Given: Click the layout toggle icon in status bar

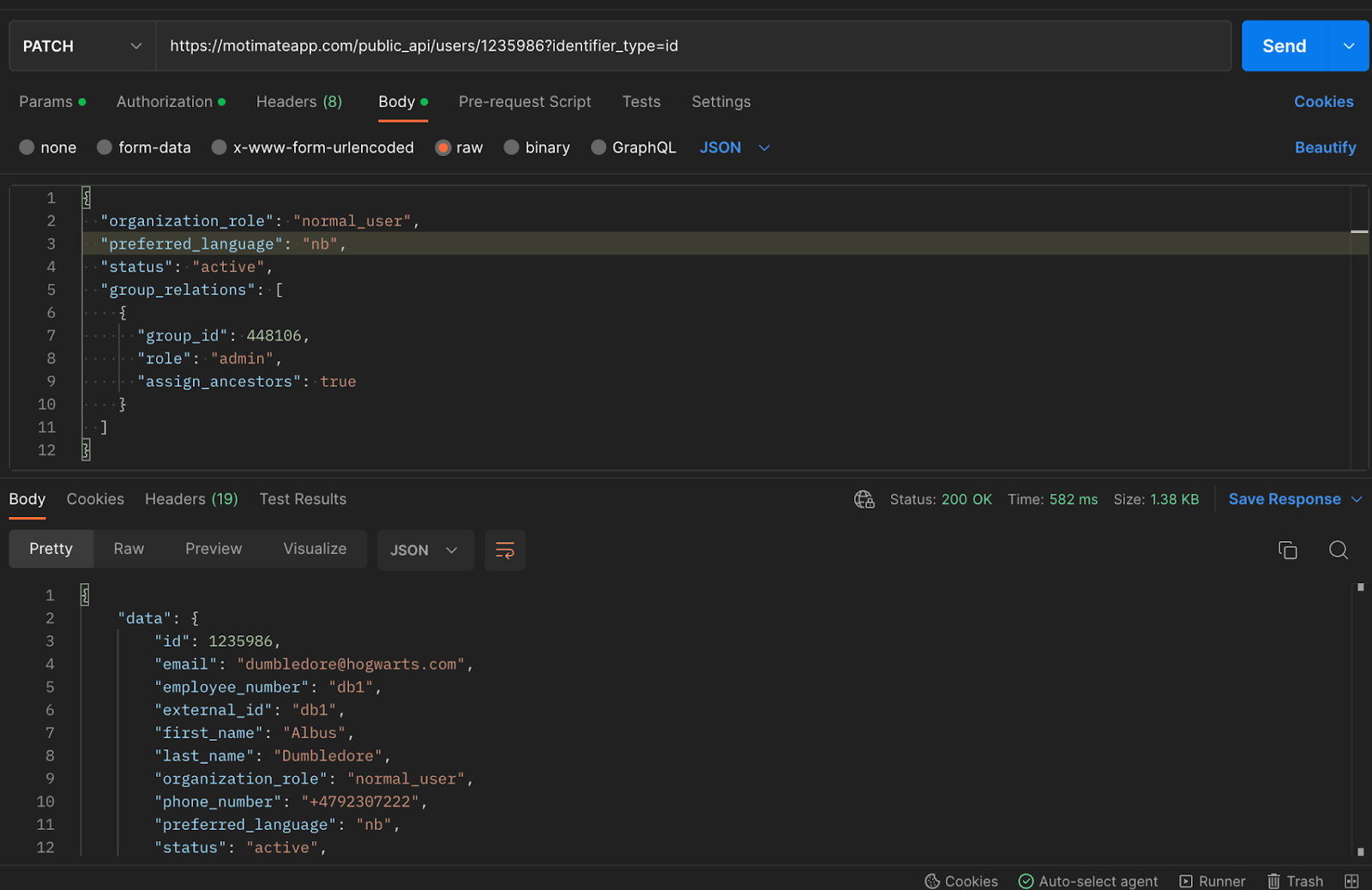Looking at the screenshot, I should [1351, 881].
